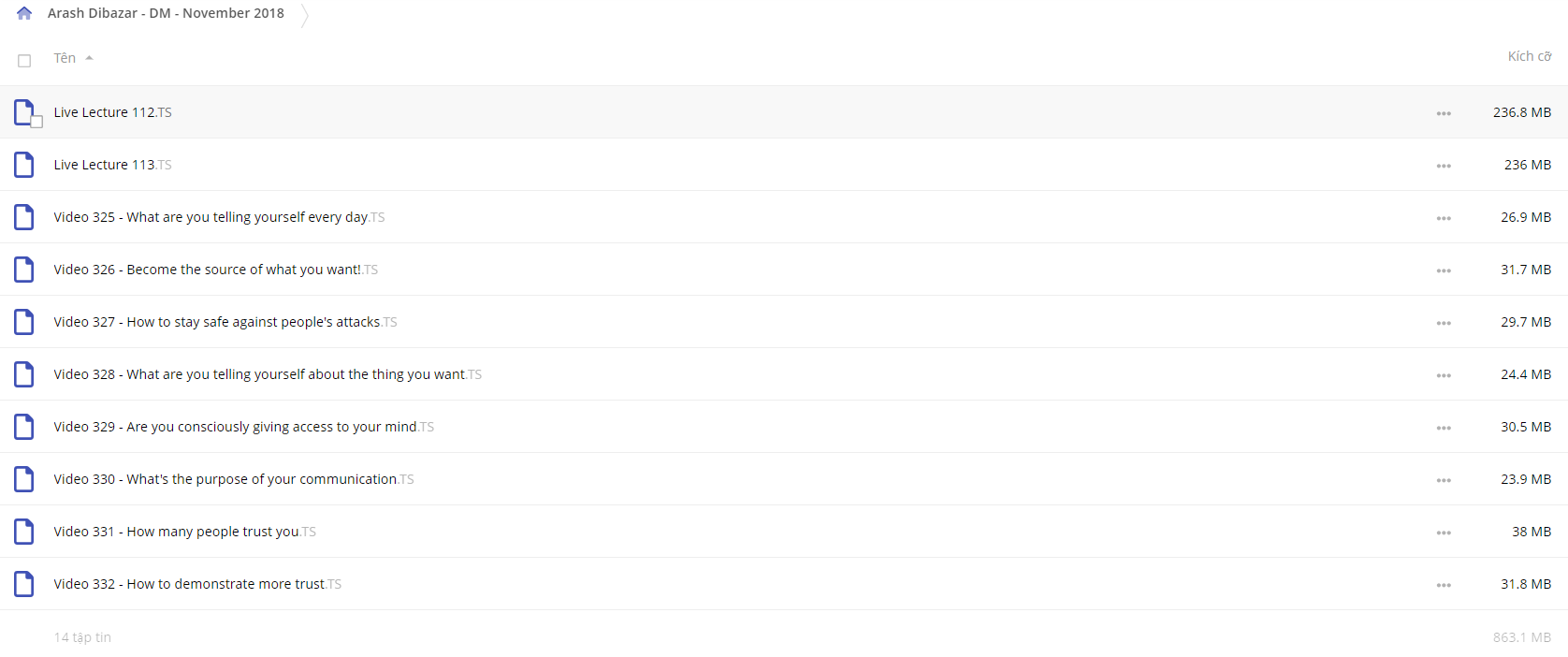Sort by name using Tên arrow

pyautogui.click(x=89, y=58)
